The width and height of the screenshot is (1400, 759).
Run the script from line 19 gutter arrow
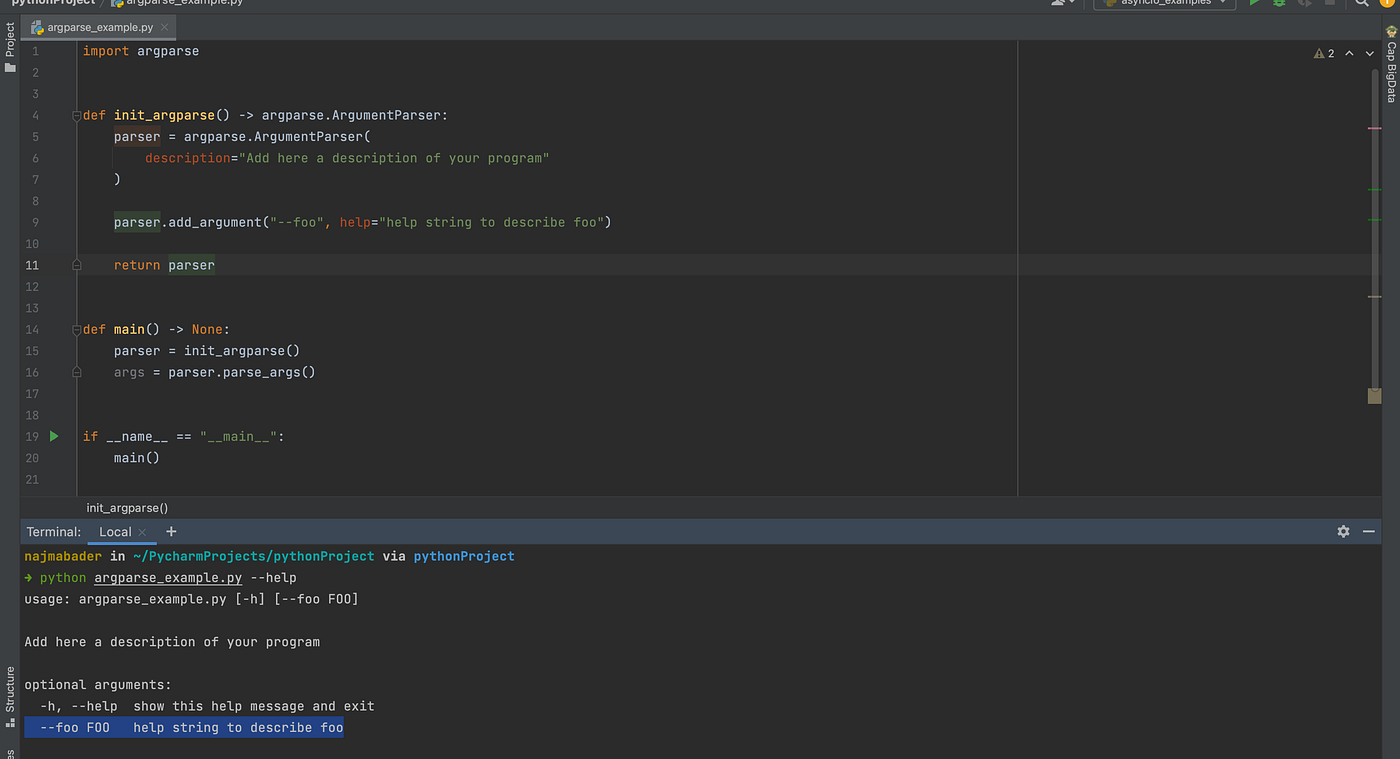(x=54, y=436)
